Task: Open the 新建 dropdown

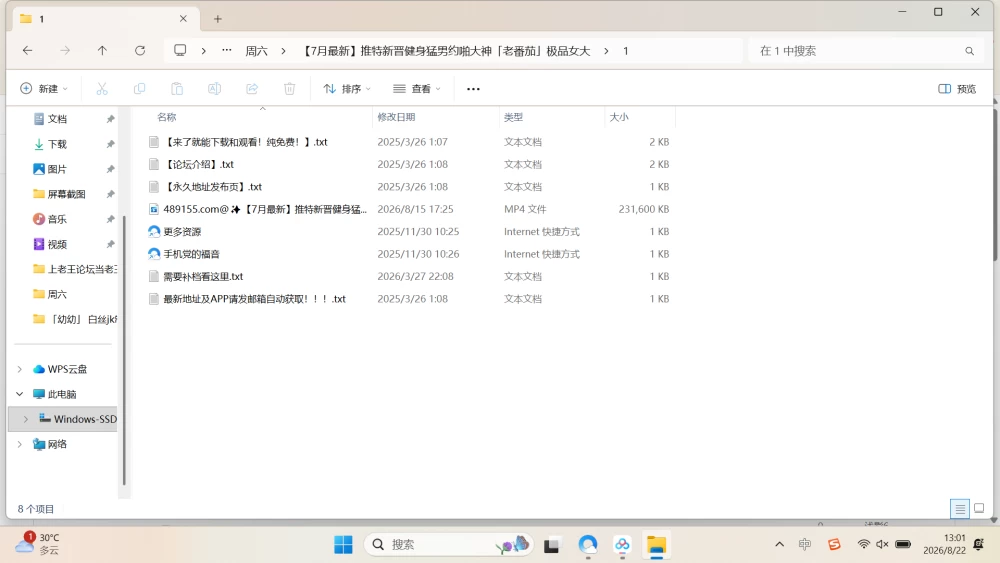Action: point(43,89)
